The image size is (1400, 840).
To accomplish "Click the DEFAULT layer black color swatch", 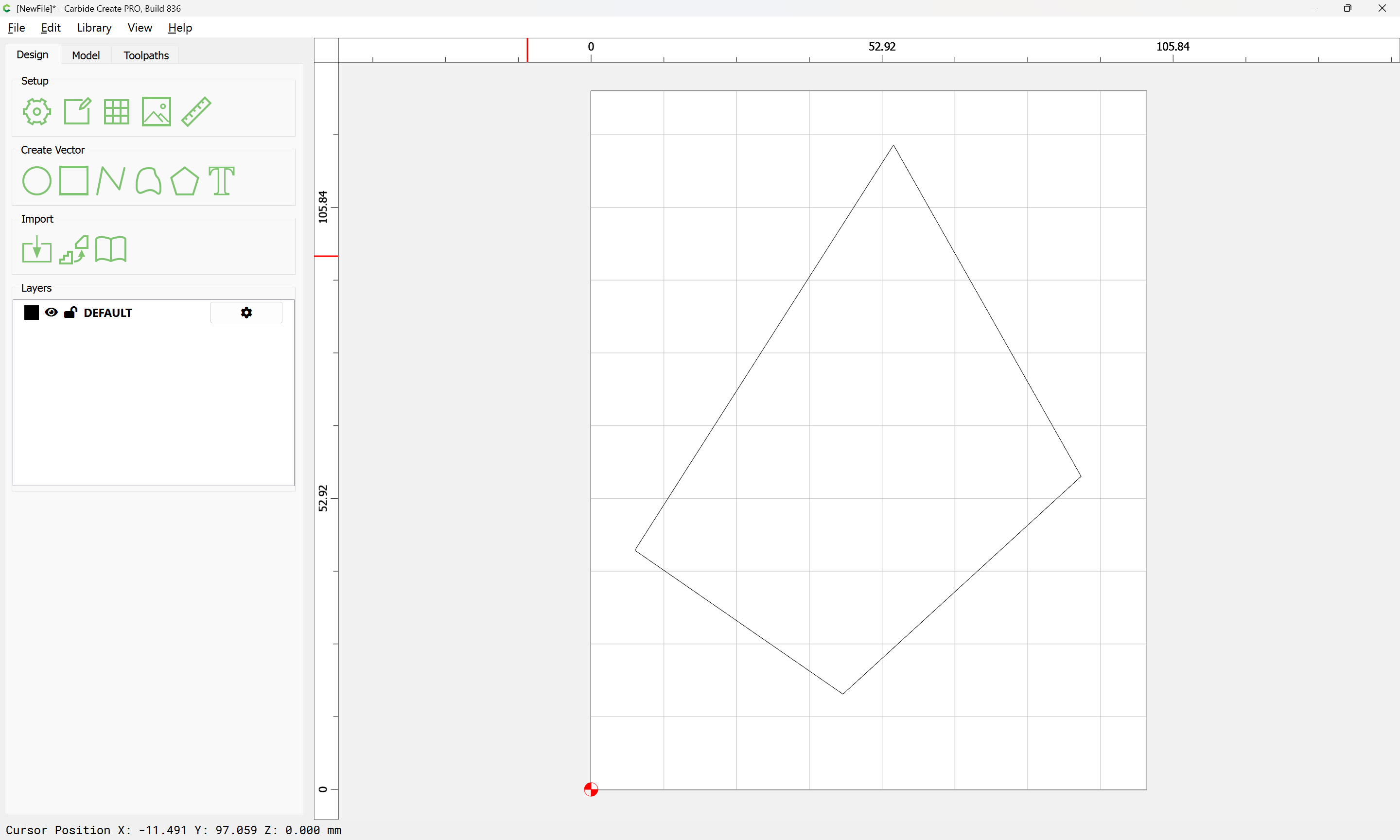I will (32, 313).
